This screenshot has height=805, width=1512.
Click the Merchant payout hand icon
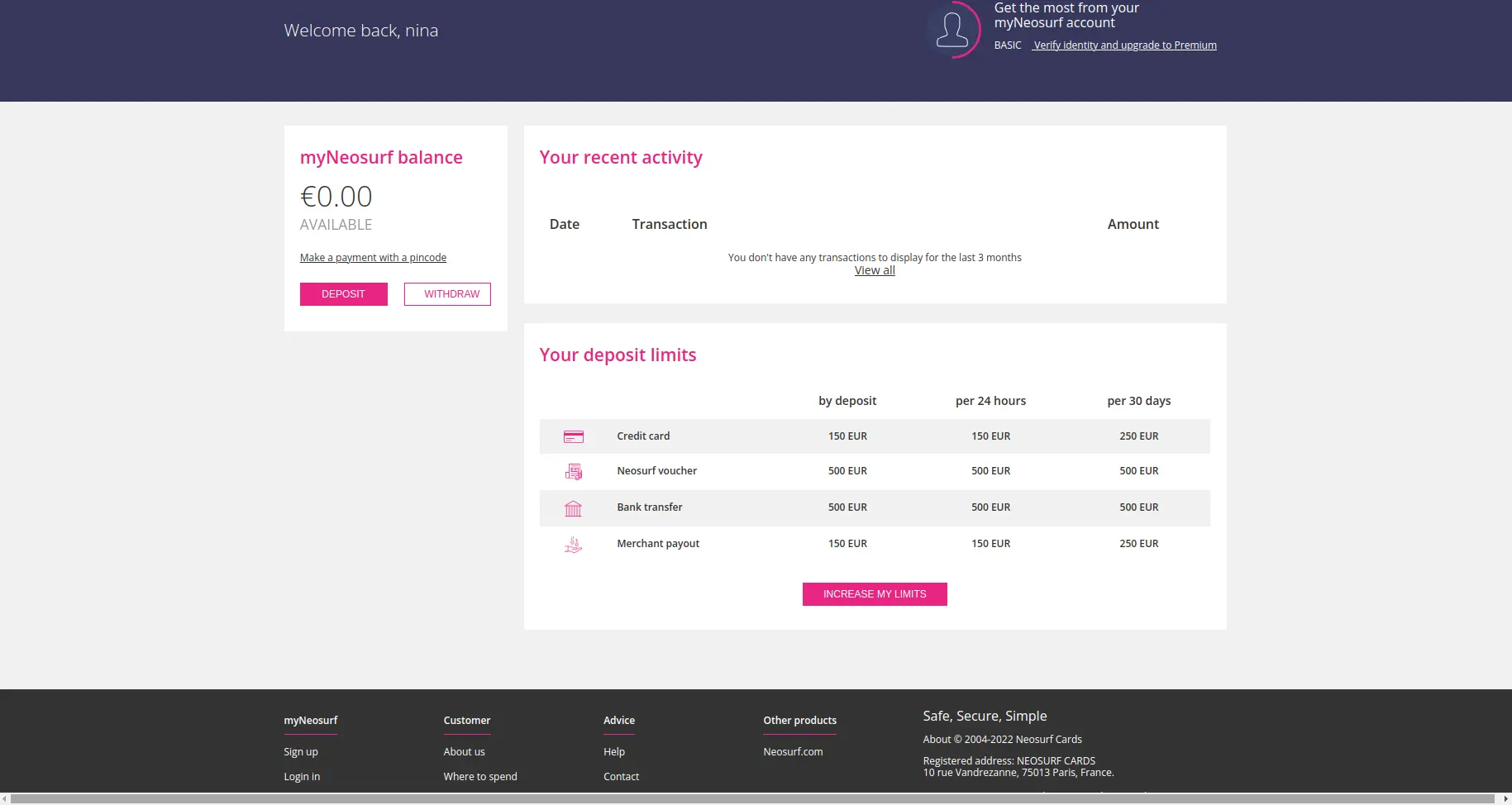573,545
